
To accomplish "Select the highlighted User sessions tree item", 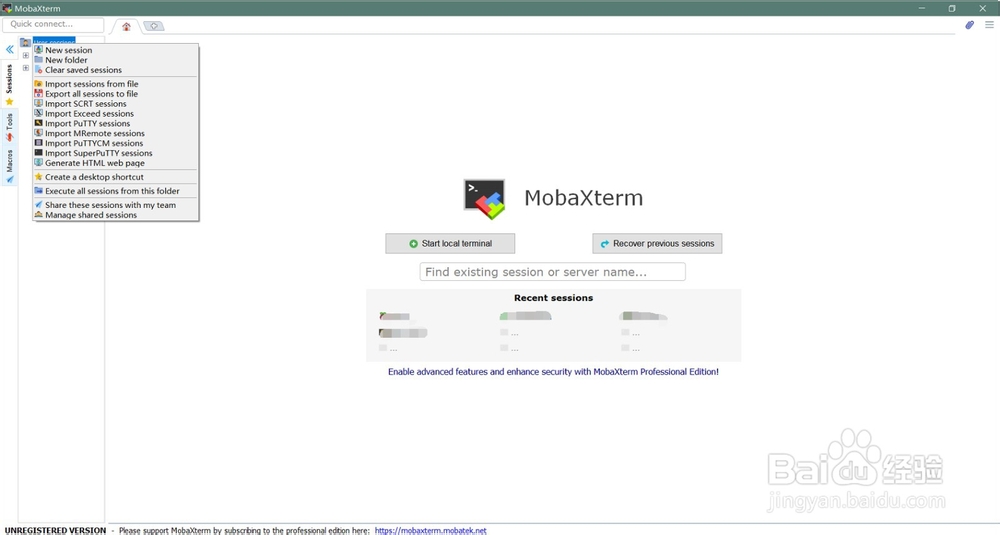I will [x=54, y=41].
